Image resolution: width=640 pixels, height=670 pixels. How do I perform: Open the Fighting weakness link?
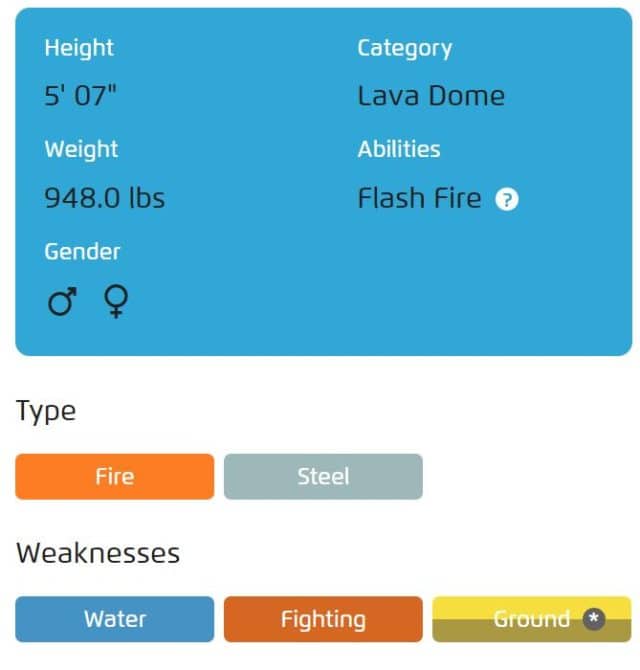pyautogui.click(x=323, y=620)
